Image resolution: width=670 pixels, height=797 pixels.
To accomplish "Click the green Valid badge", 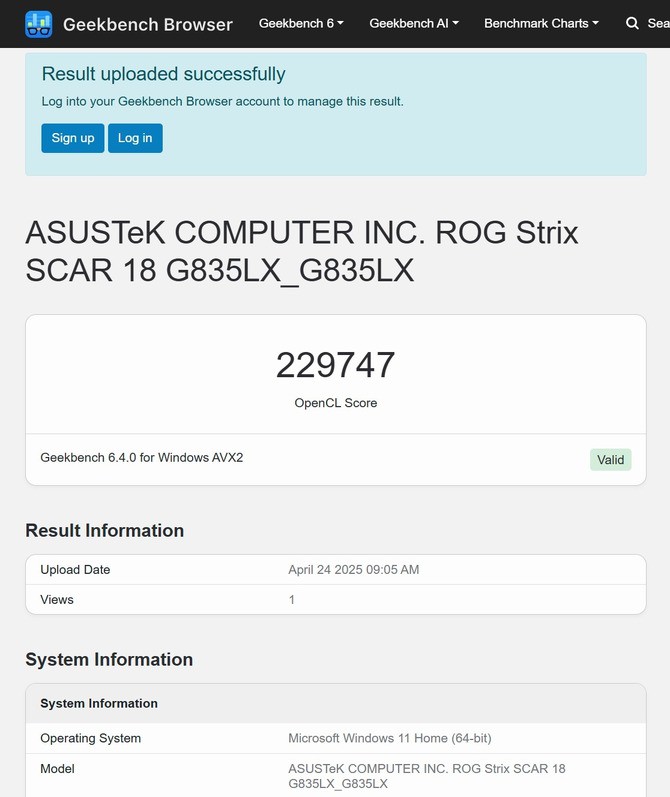I will coord(610,460).
